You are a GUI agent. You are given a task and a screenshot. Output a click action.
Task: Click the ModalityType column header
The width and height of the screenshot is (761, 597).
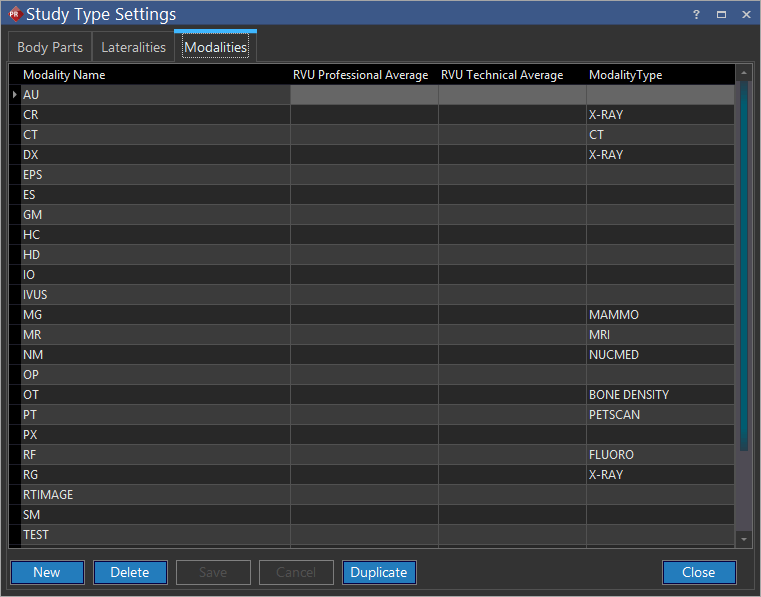[625, 75]
